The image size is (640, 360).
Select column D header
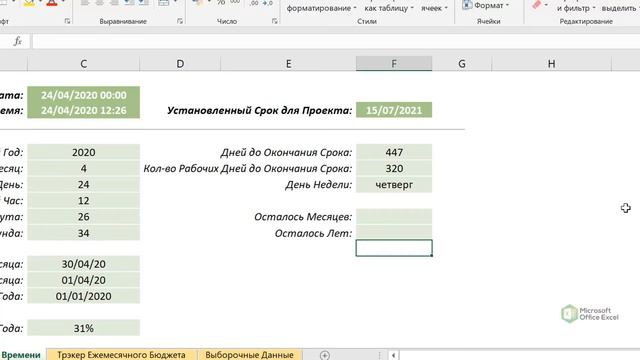(180, 64)
